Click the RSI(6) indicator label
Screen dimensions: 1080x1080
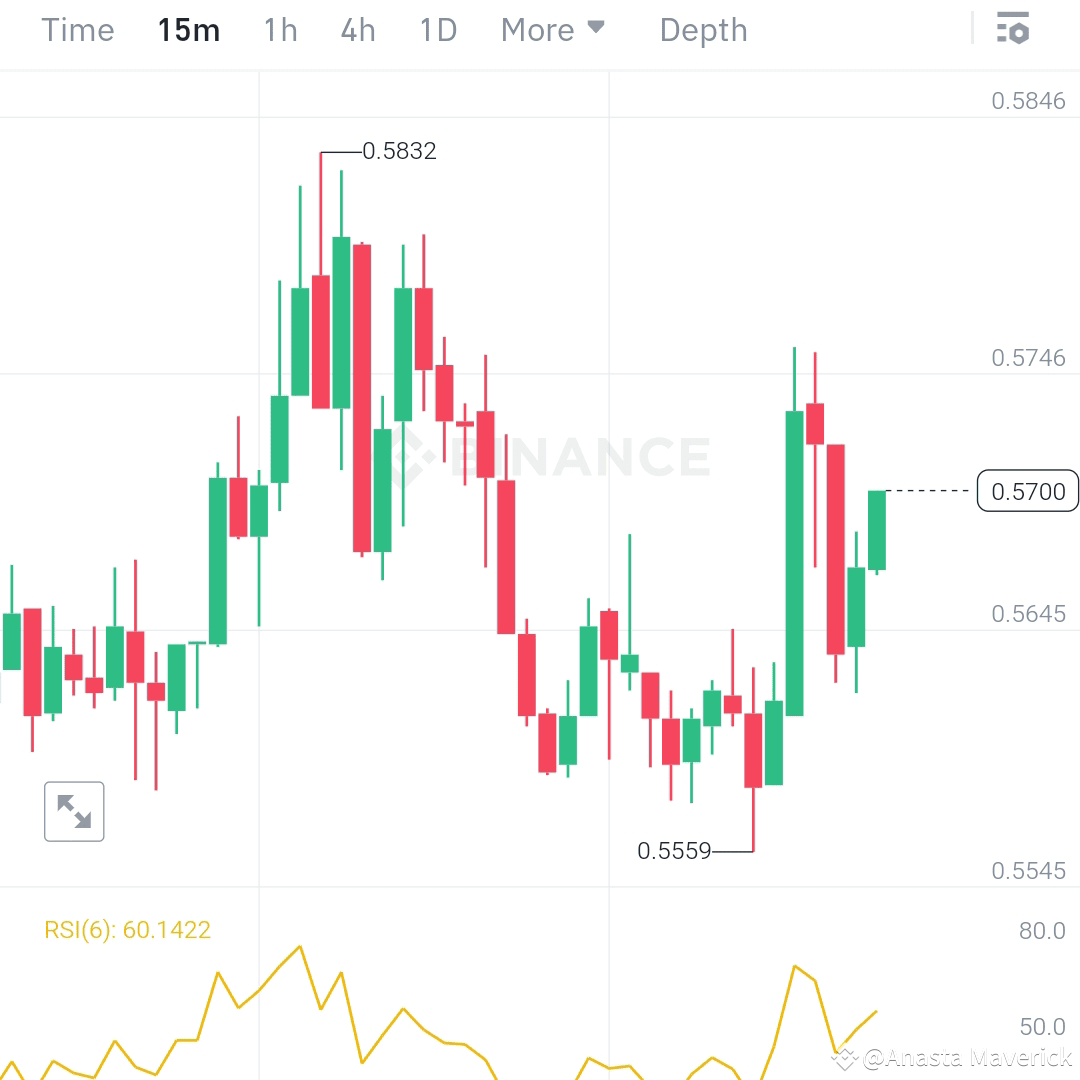(128, 929)
